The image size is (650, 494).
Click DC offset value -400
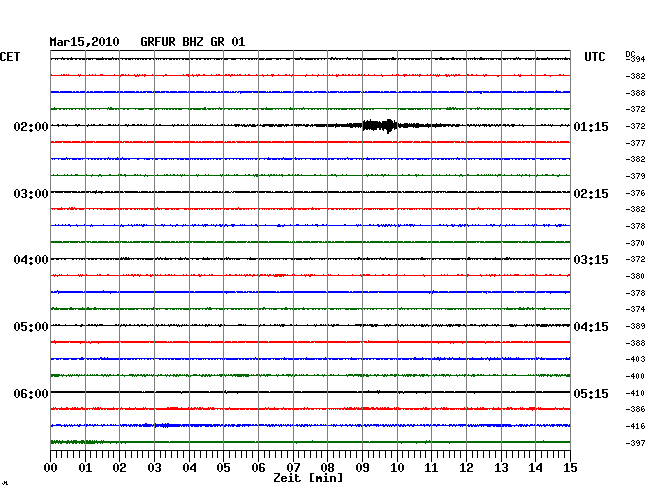[635, 376]
